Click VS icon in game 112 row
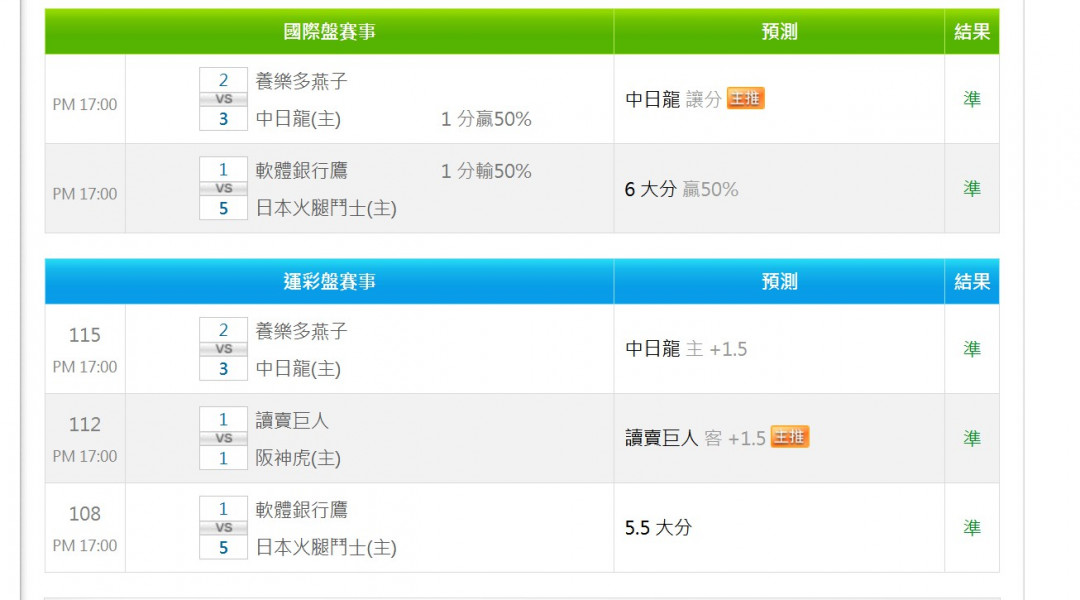This screenshot has width=1080, height=600. click(223, 438)
